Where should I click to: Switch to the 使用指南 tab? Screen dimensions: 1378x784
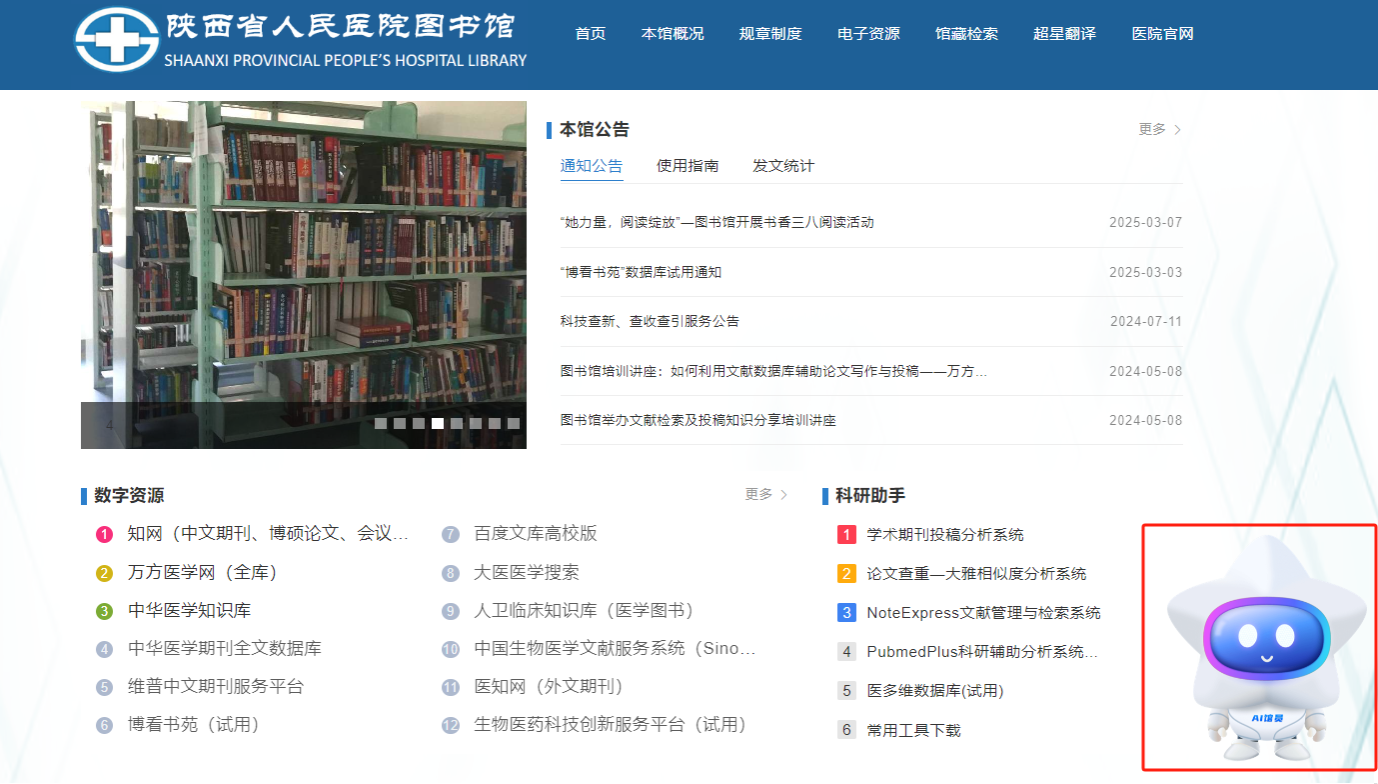[x=687, y=166]
